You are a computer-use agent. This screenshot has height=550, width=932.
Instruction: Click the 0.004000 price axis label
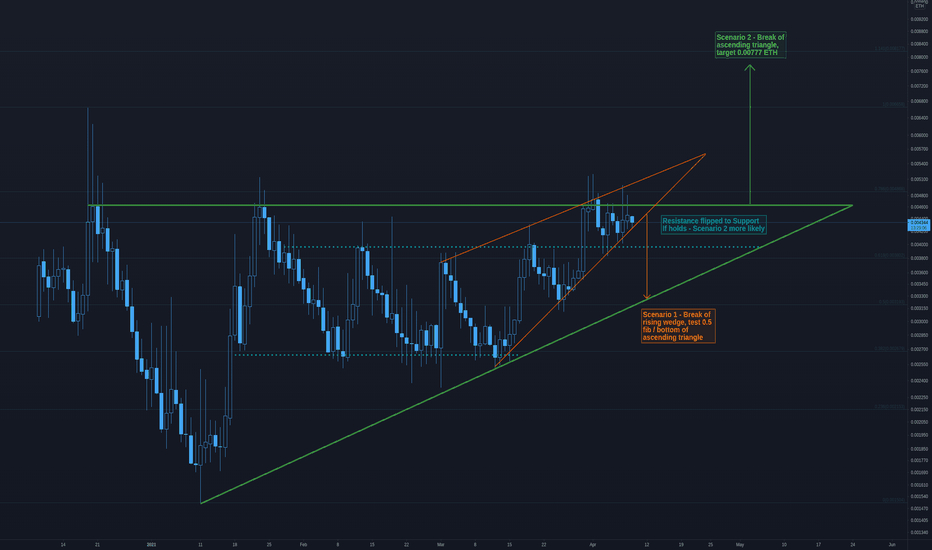919,244
